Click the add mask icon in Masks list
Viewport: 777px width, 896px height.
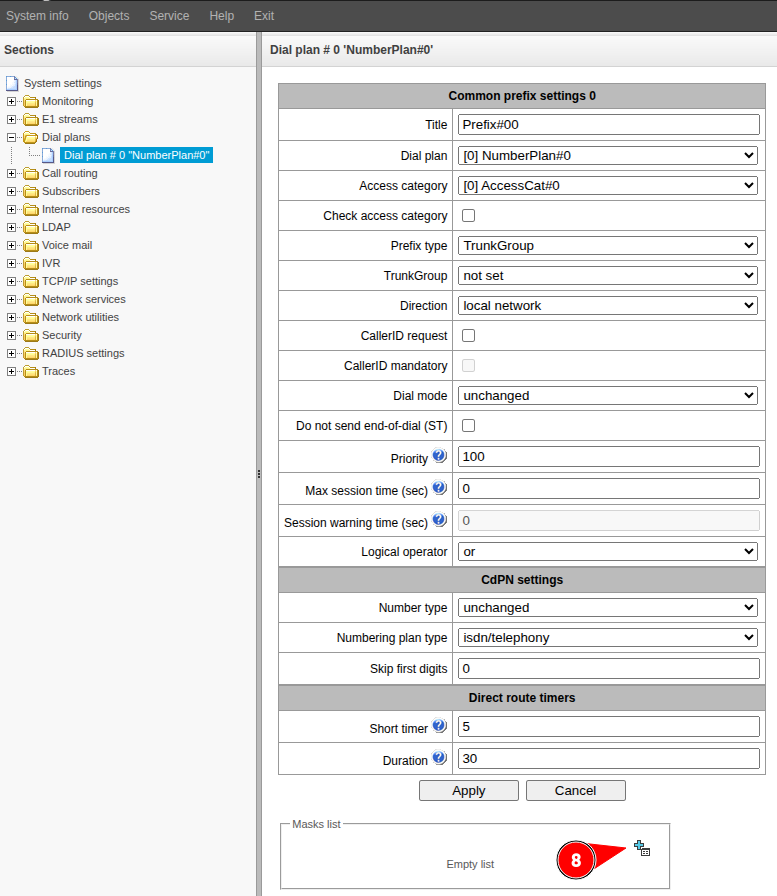pyautogui.click(x=642, y=848)
